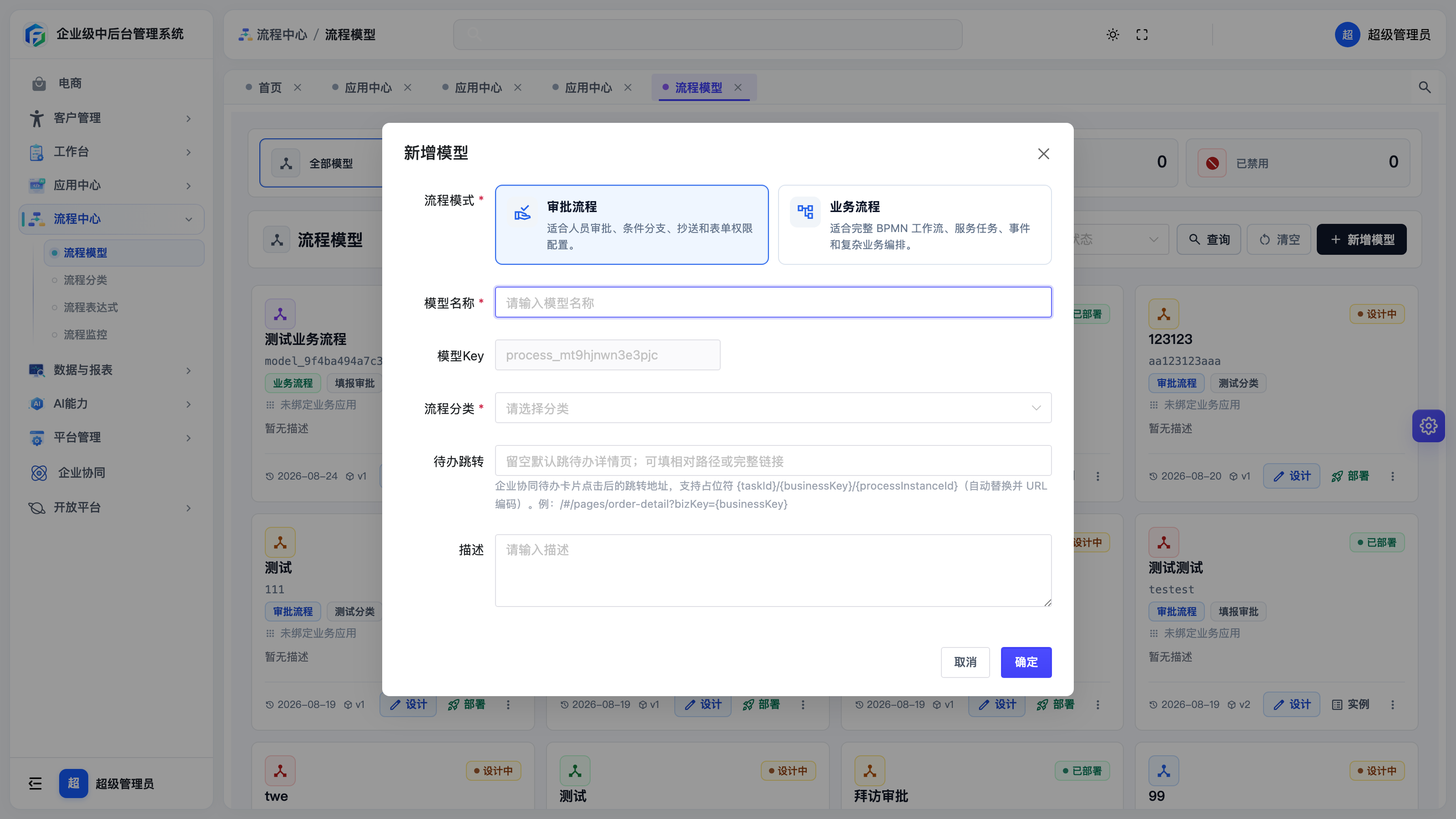Click the 待办跳转 input field
Screen dimensions: 1456x819
pyautogui.click(x=773, y=460)
